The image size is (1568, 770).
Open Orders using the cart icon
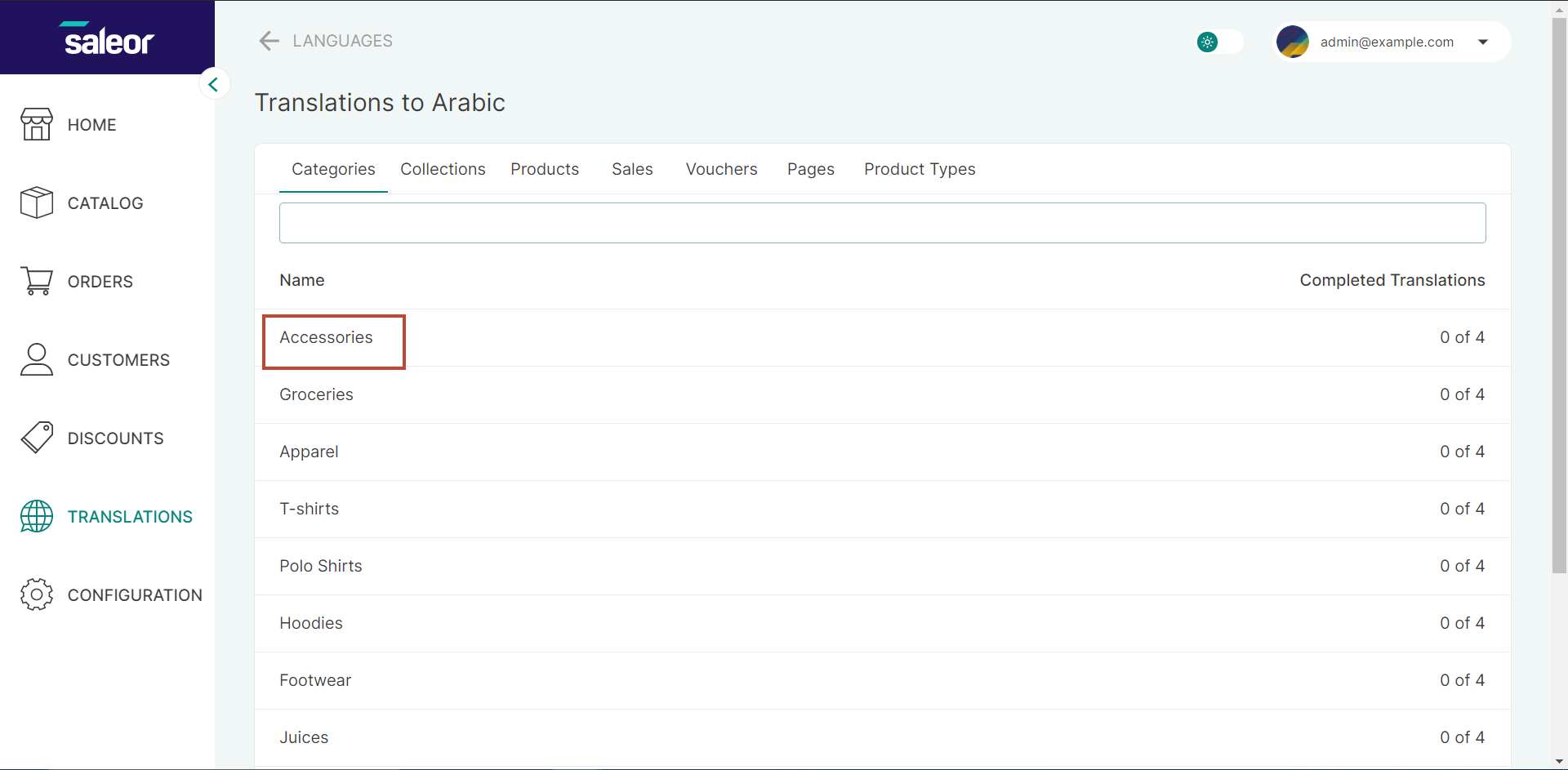click(37, 281)
